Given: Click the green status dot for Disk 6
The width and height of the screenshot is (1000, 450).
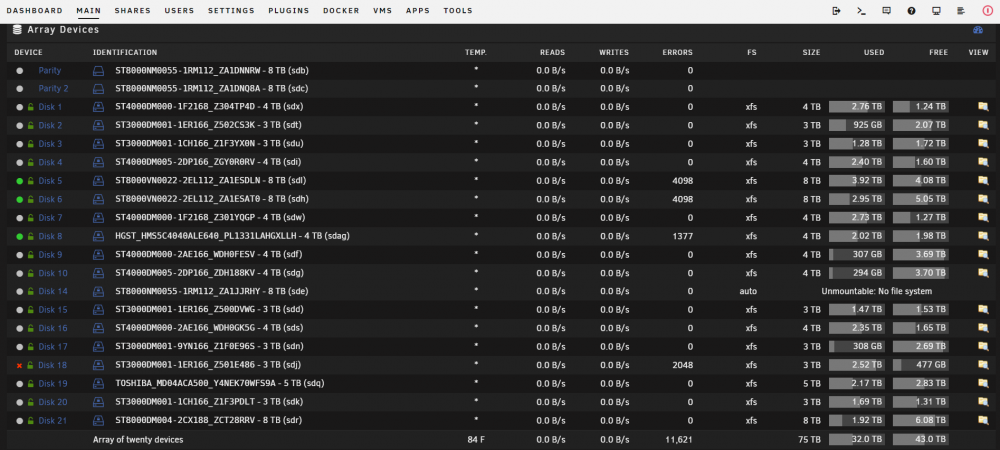Looking at the screenshot, I should pyautogui.click(x=20, y=200).
